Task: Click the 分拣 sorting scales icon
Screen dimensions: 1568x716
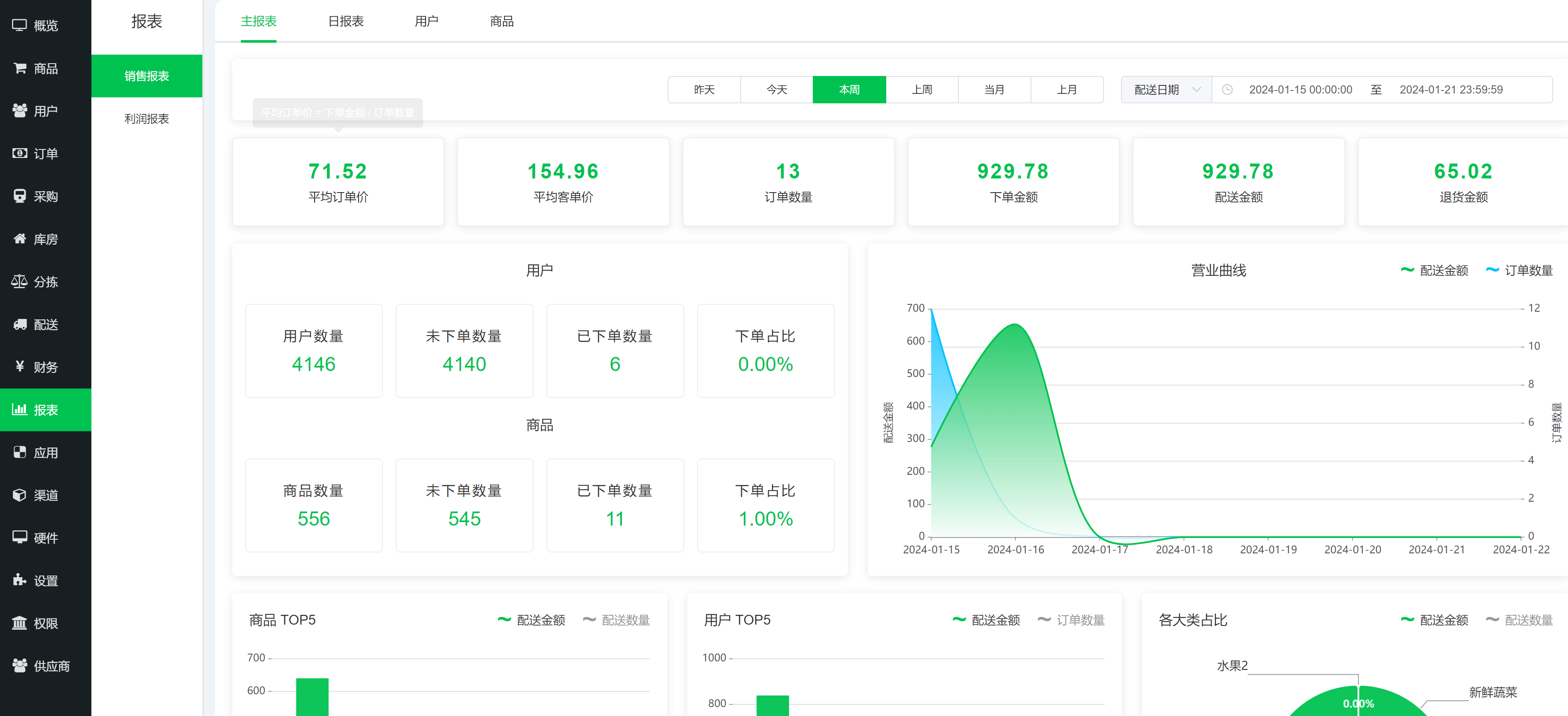Action: click(20, 281)
